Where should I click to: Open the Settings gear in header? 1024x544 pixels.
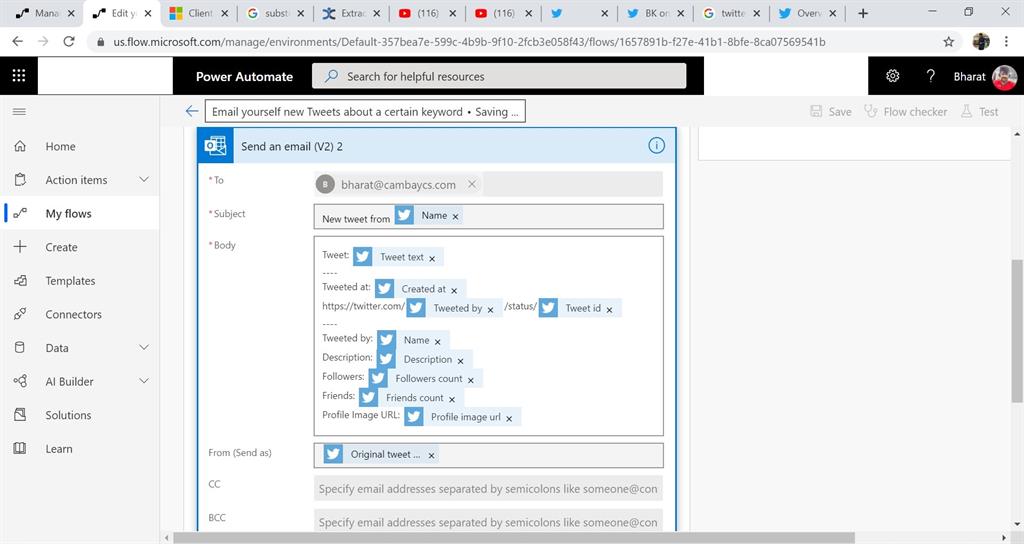pos(892,76)
